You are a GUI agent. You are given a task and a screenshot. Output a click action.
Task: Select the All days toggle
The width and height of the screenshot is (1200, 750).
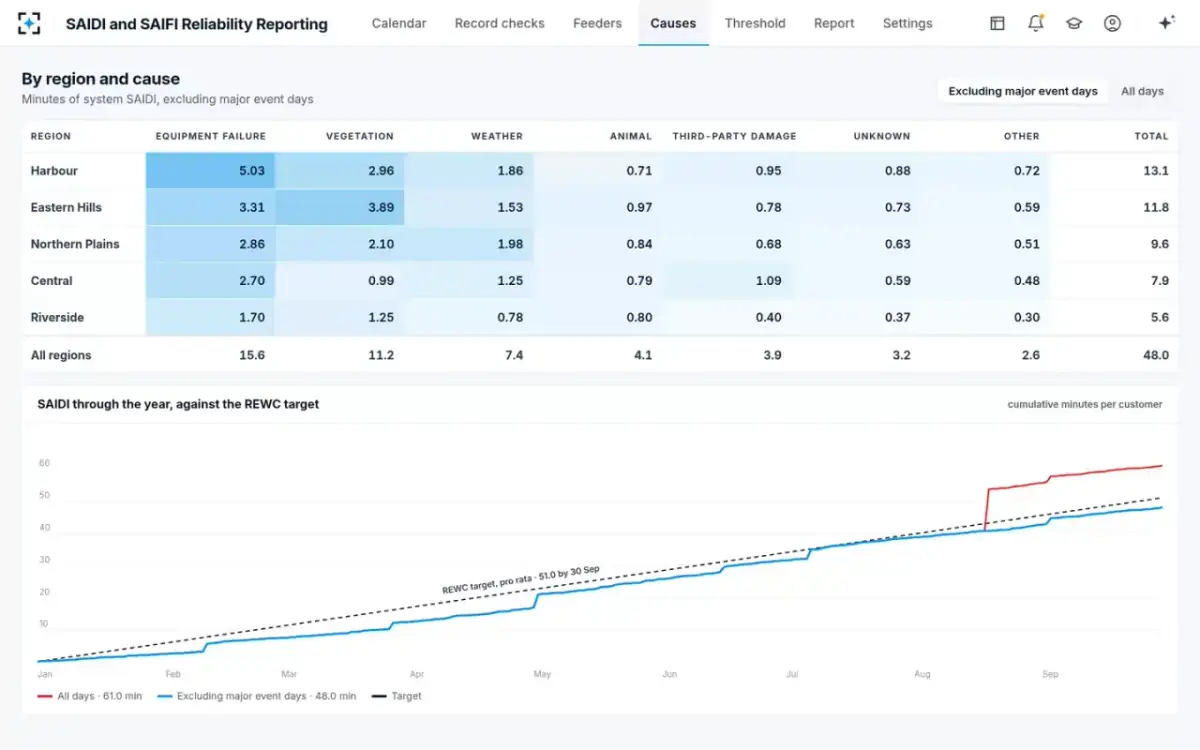(x=1142, y=91)
